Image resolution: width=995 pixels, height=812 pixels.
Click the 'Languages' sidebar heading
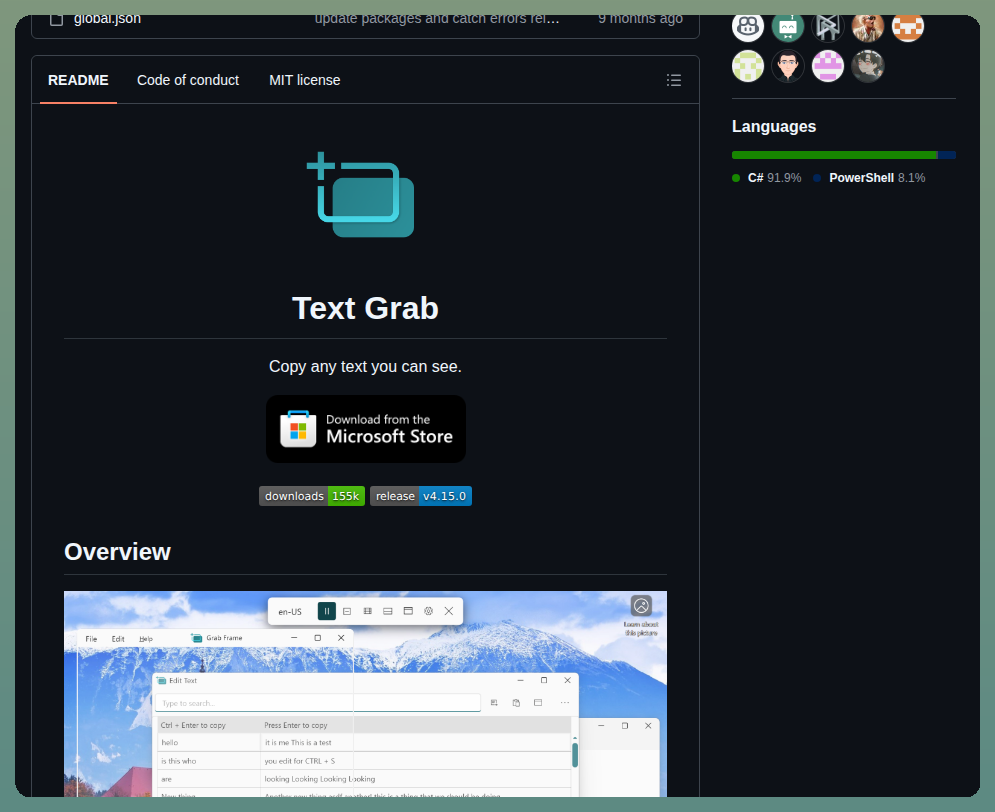coord(774,126)
